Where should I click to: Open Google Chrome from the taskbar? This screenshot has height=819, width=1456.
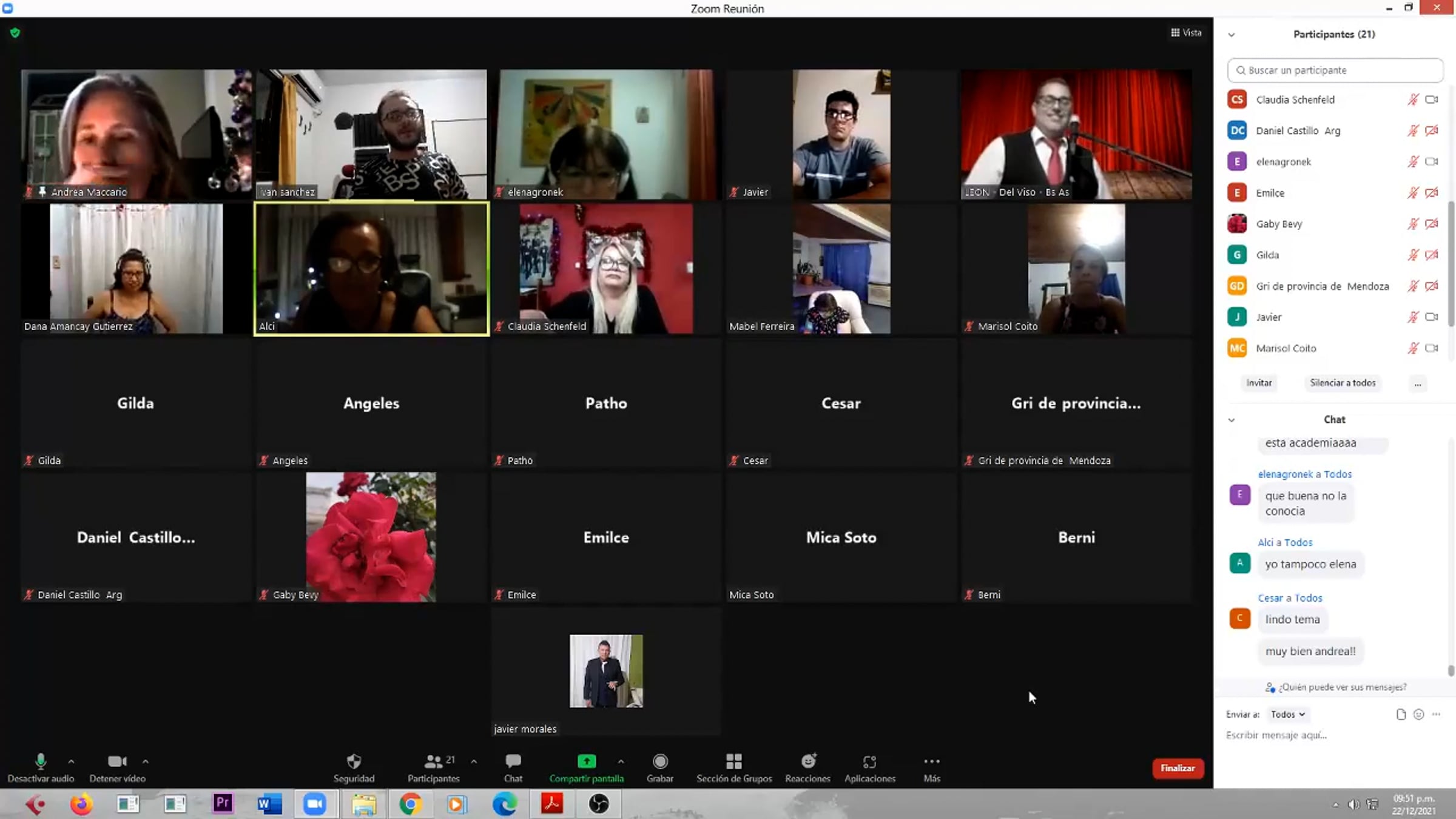click(x=410, y=804)
